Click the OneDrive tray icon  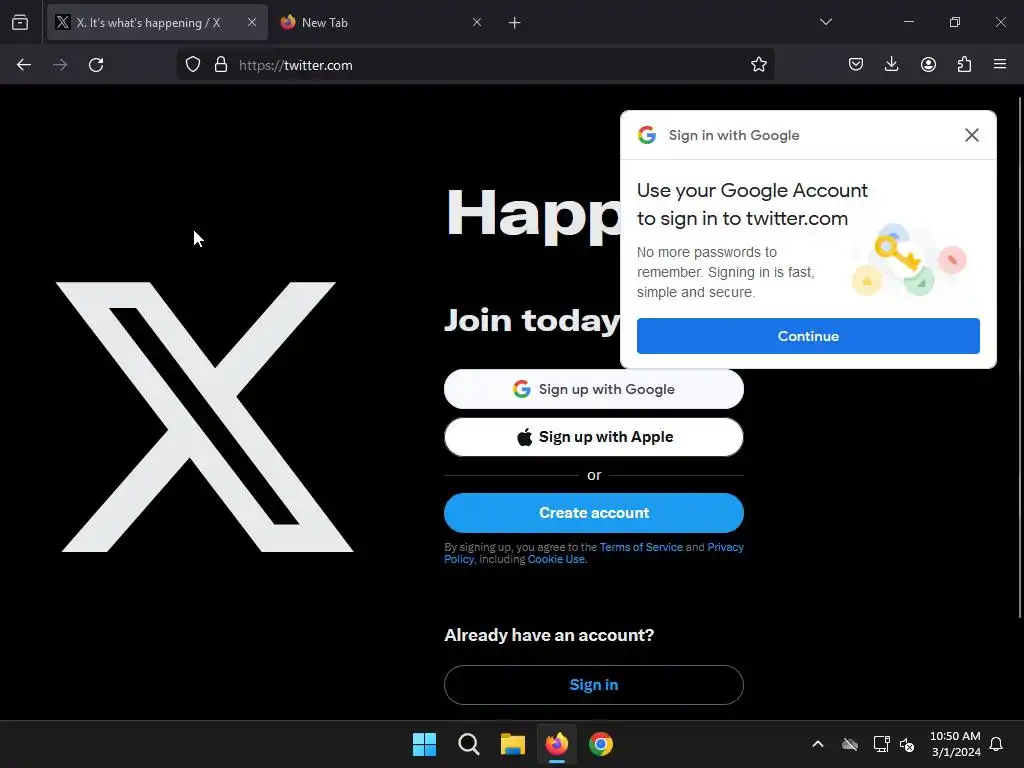(x=850, y=744)
